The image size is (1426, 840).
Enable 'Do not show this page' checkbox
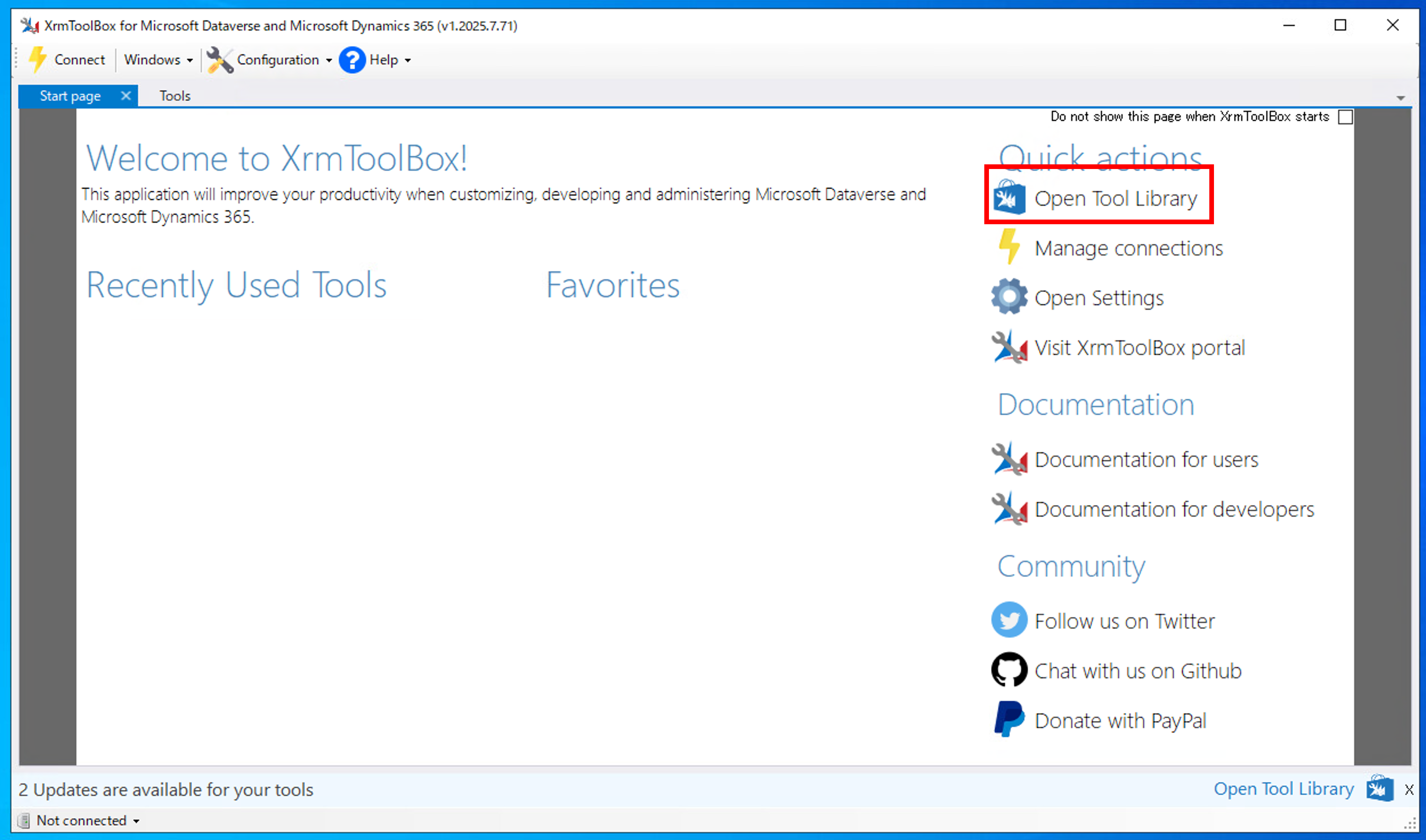click(x=1345, y=117)
